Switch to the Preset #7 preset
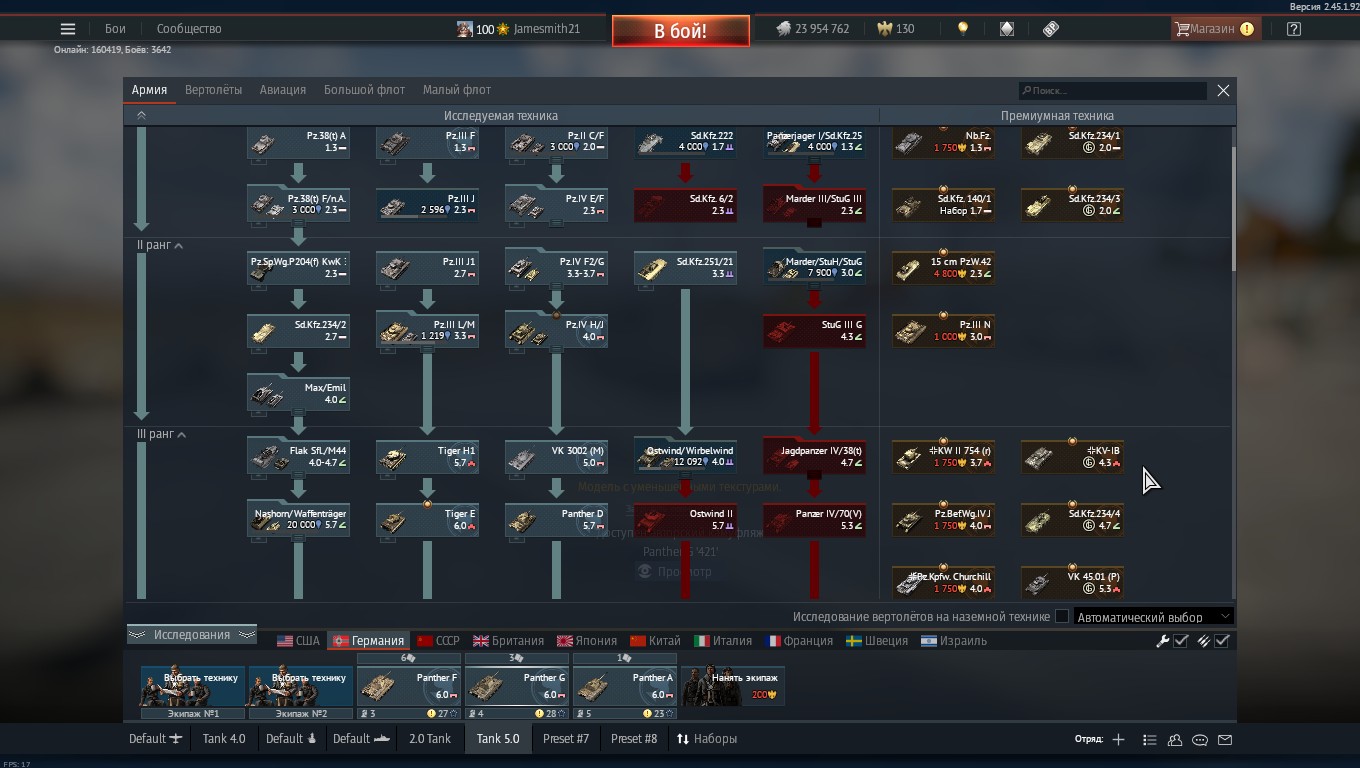Screen dimensions: 1360x768 click(566, 739)
